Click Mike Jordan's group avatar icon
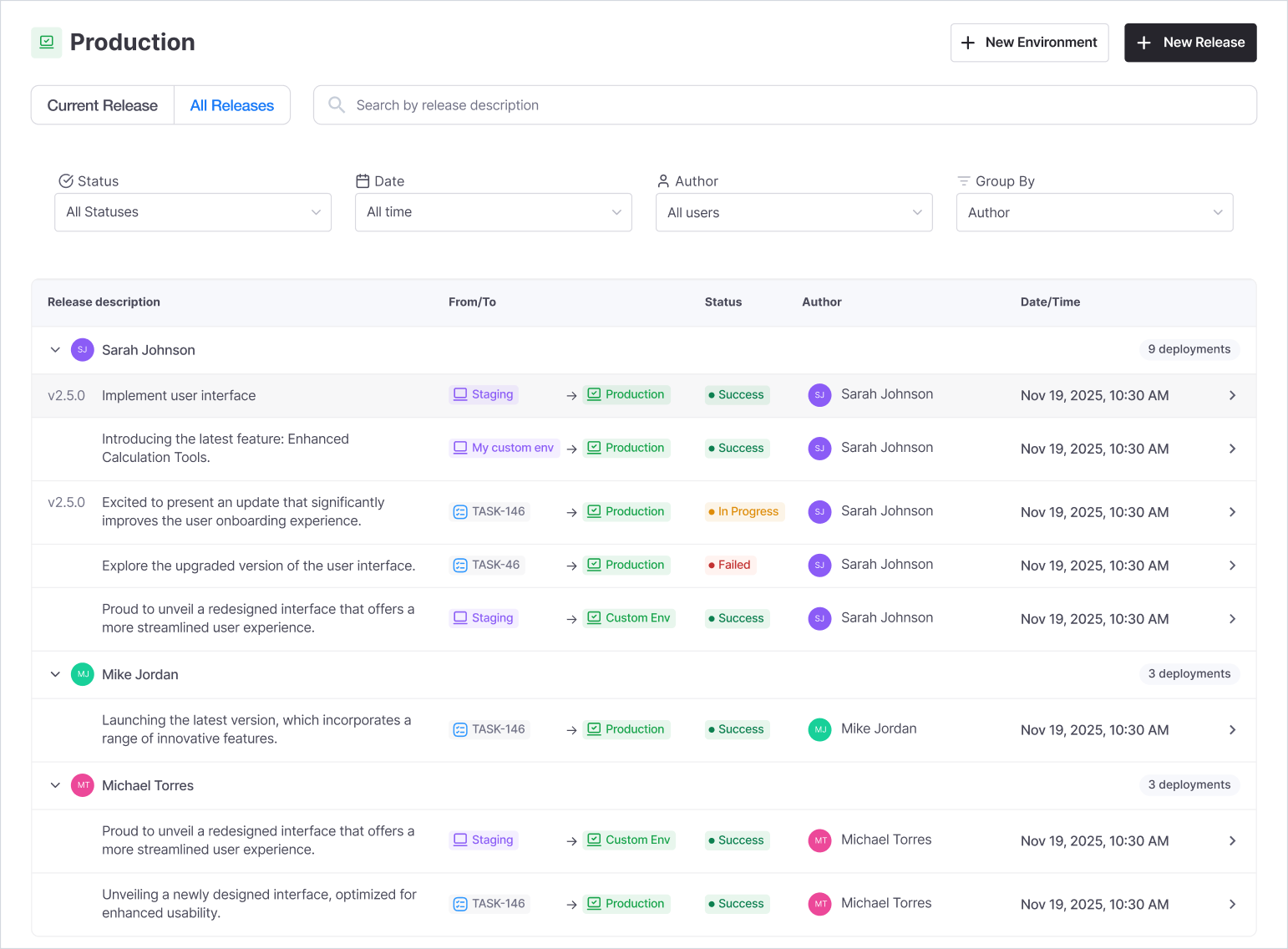Image resolution: width=1288 pixels, height=949 pixels. click(82, 674)
